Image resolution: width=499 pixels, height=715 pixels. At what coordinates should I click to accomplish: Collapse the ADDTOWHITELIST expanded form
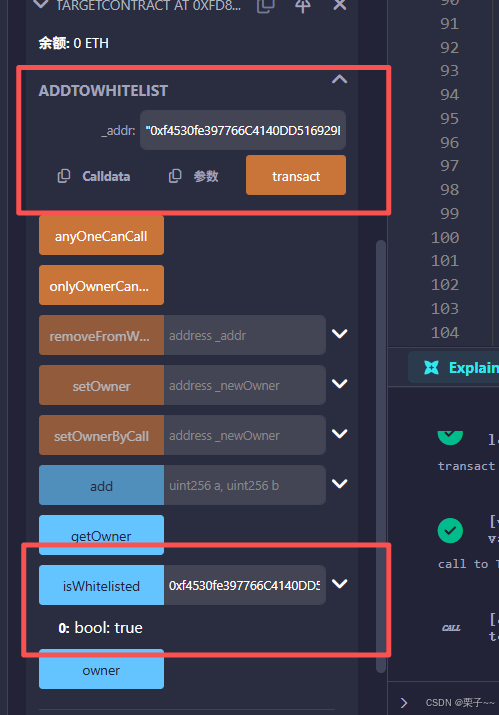[x=339, y=79]
